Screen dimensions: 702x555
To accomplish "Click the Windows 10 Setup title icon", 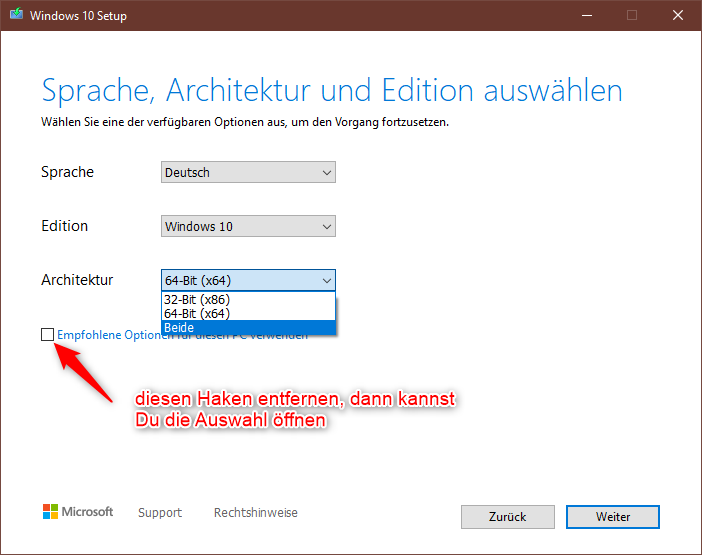I will click(17, 14).
